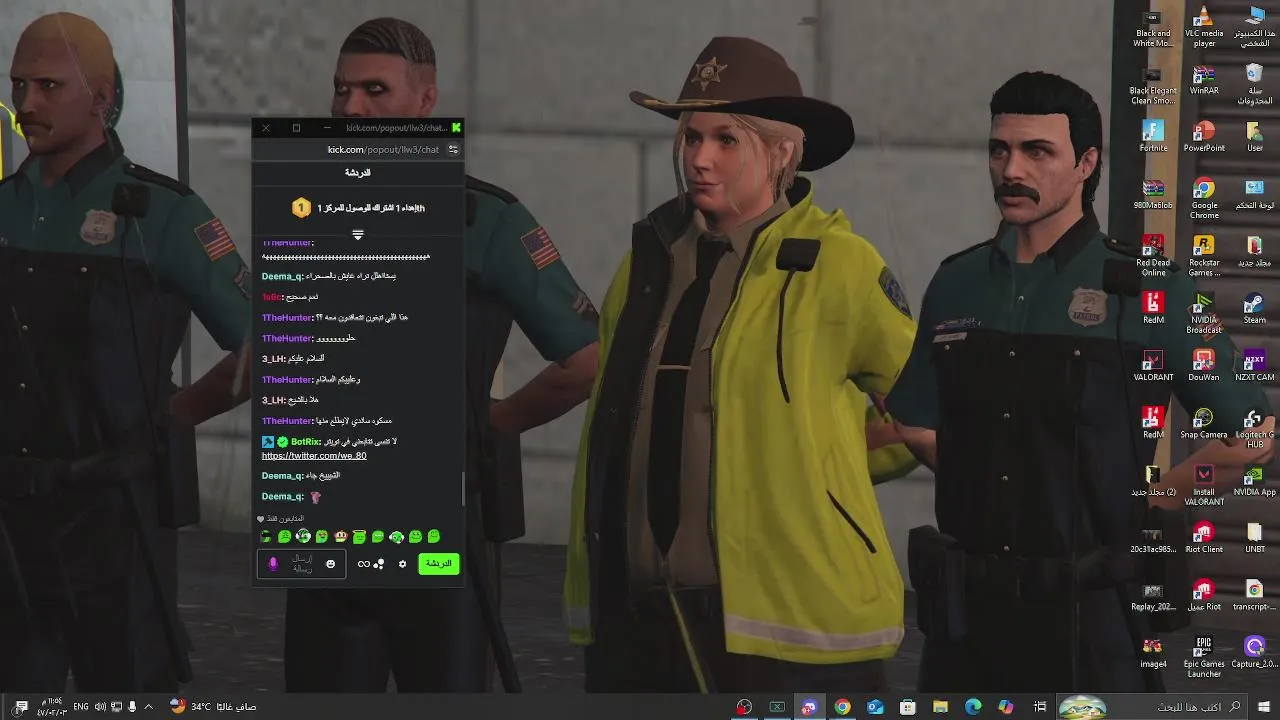This screenshot has height=720, width=1280.
Task: Open Google Chrome from the taskbar
Action: coord(842,707)
